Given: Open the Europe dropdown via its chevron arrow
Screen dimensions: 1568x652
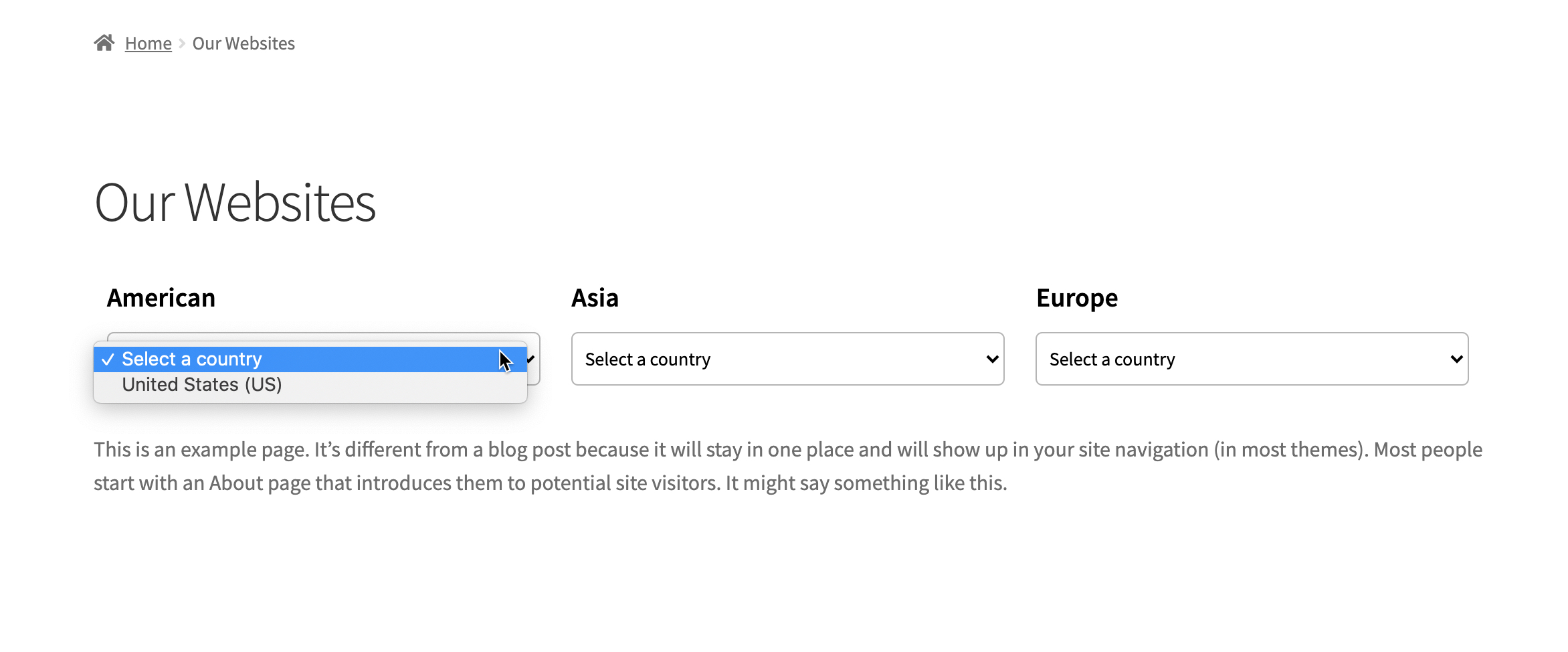Looking at the screenshot, I should click(x=1457, y=359).
